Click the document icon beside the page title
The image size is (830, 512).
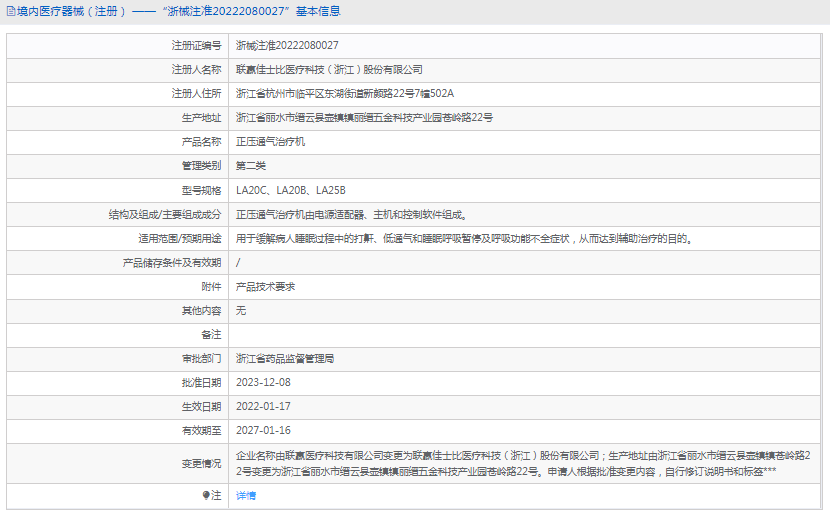[11, 11]
